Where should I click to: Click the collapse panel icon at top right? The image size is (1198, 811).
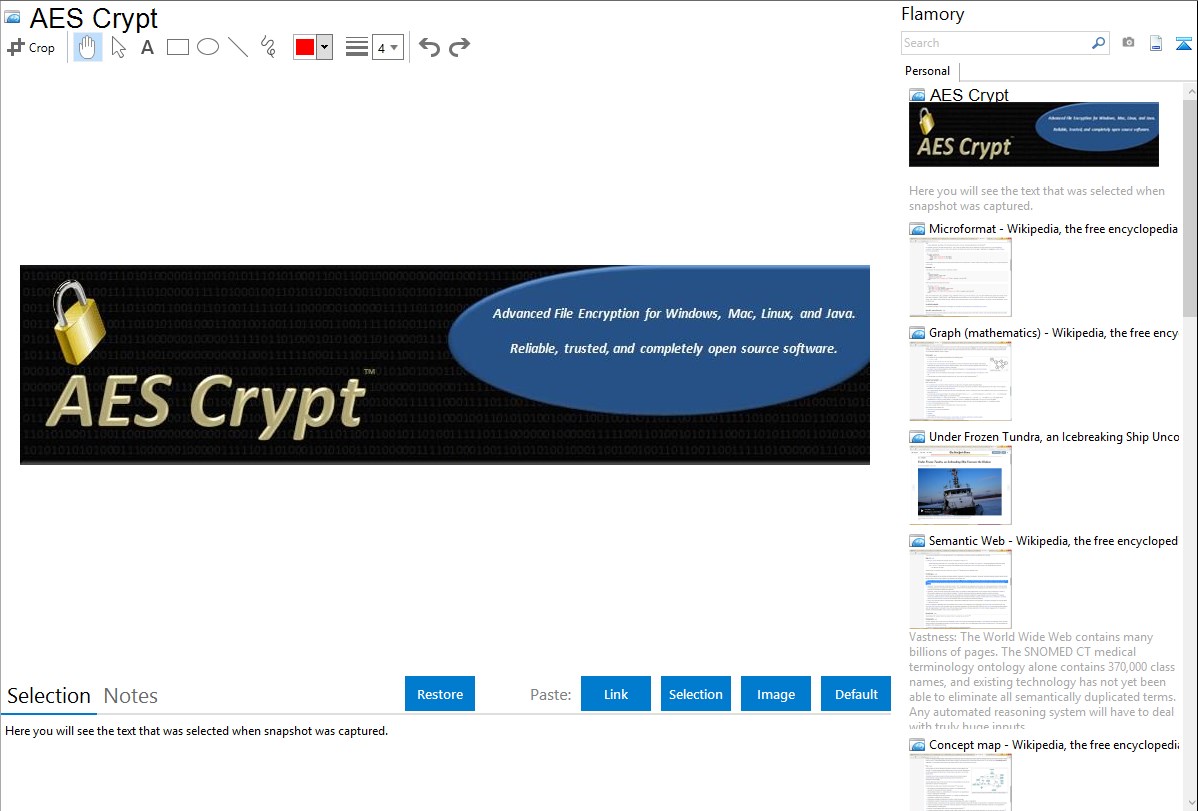[x=1183, y=43]
